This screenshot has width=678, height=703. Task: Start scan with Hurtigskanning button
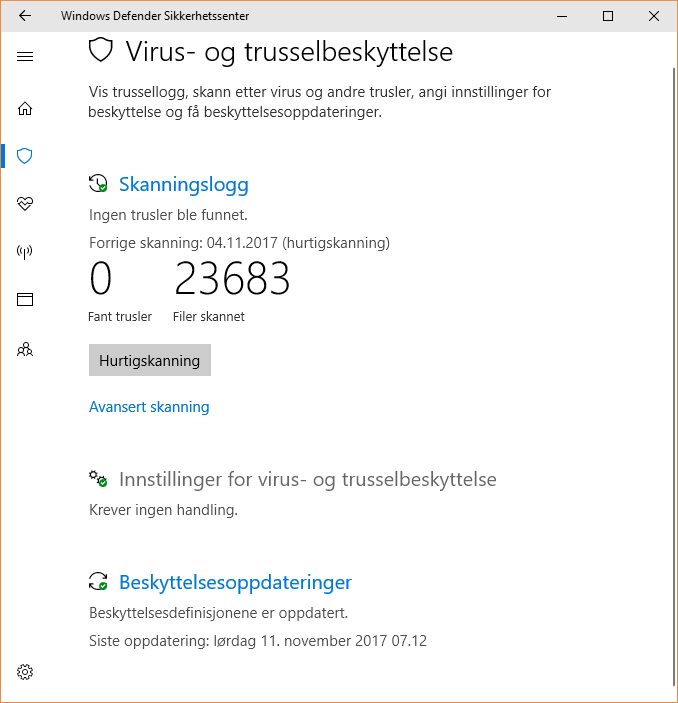coord(149,361)
